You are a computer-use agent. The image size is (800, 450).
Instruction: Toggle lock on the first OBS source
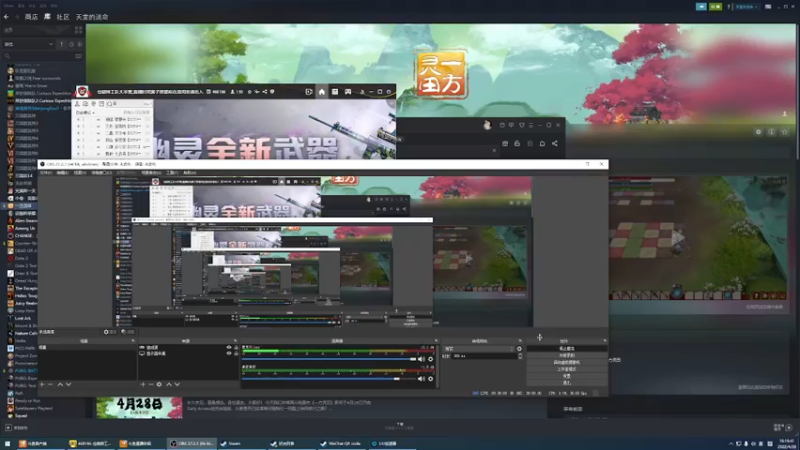(236, 347)
